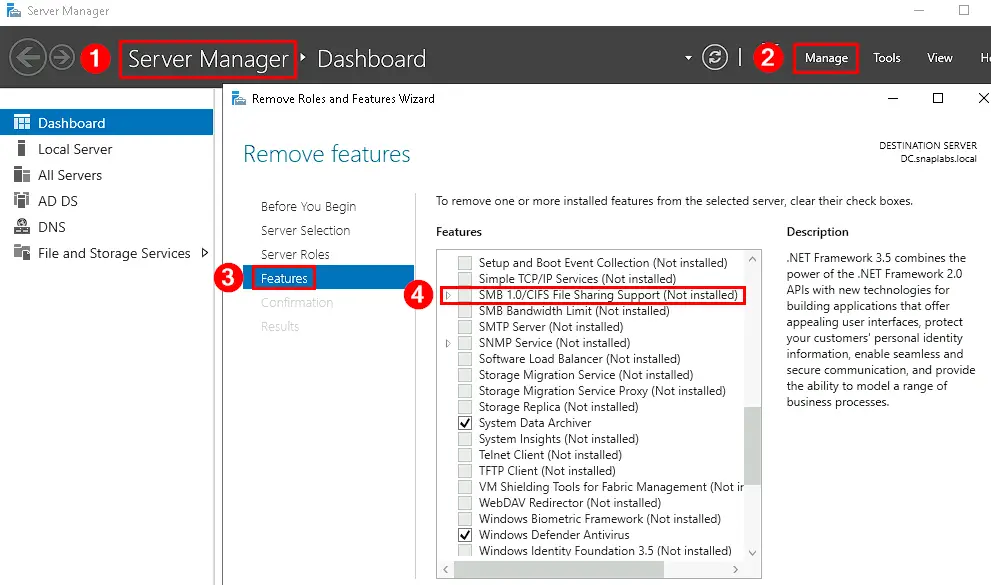Toggle the WebDAV Redirector checkbox
Viewport: 991px width, 585px height.
[465, 503]
